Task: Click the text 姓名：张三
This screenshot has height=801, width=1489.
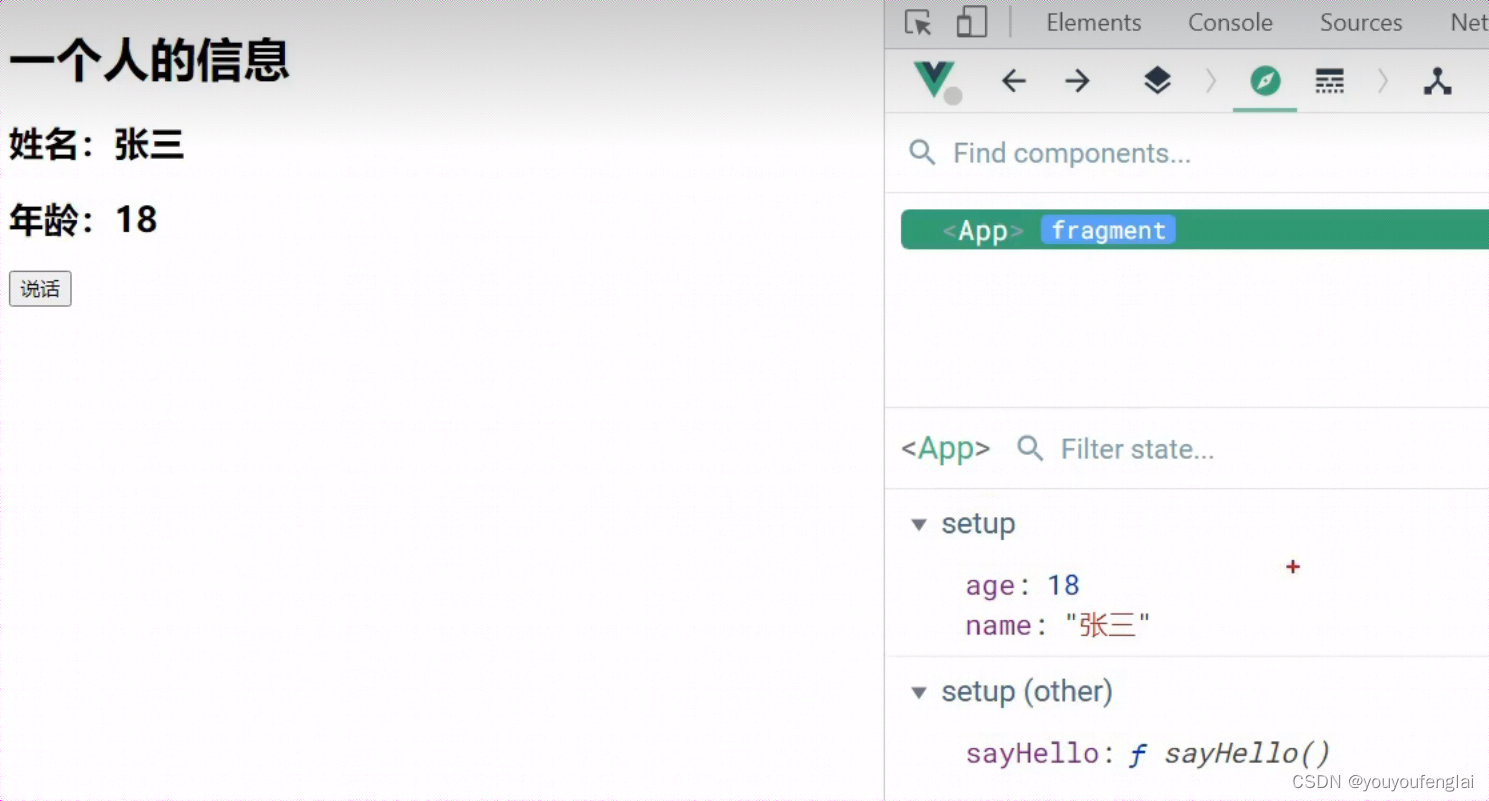Action: pyautogui.click(x=97, y=145)
